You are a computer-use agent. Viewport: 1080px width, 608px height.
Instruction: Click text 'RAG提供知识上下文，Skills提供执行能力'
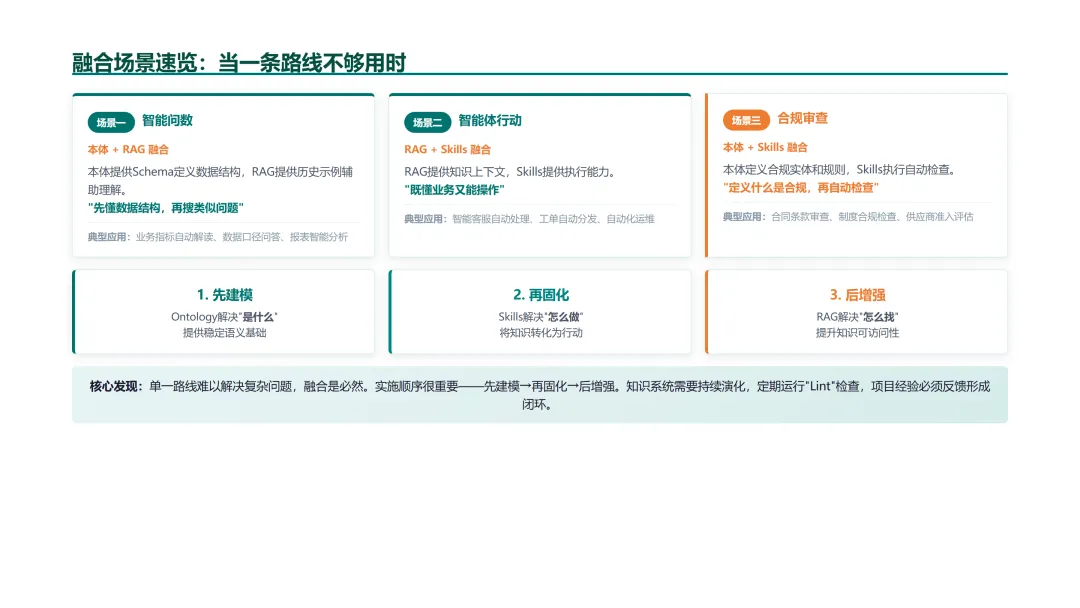pos(510,172)
